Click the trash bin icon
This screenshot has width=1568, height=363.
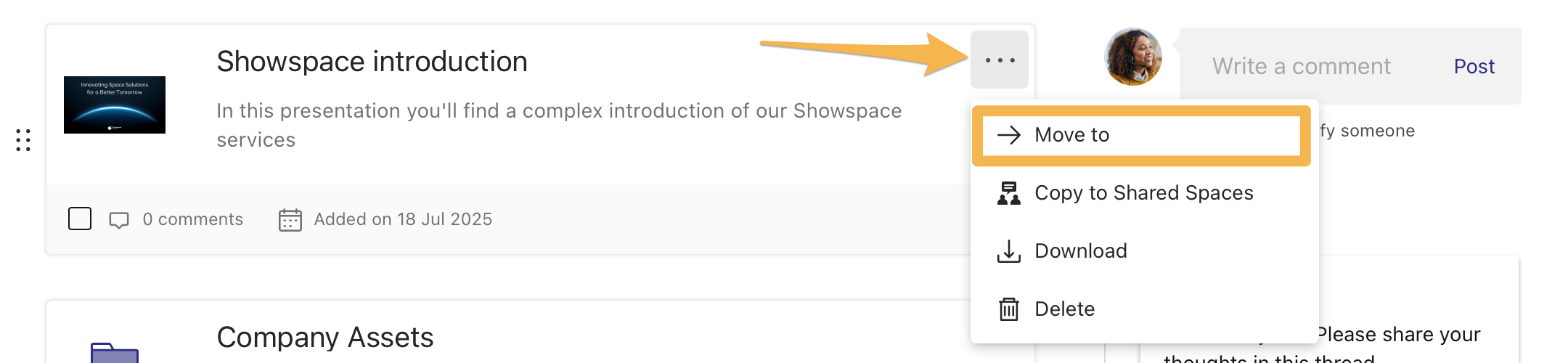(1009, 309)
